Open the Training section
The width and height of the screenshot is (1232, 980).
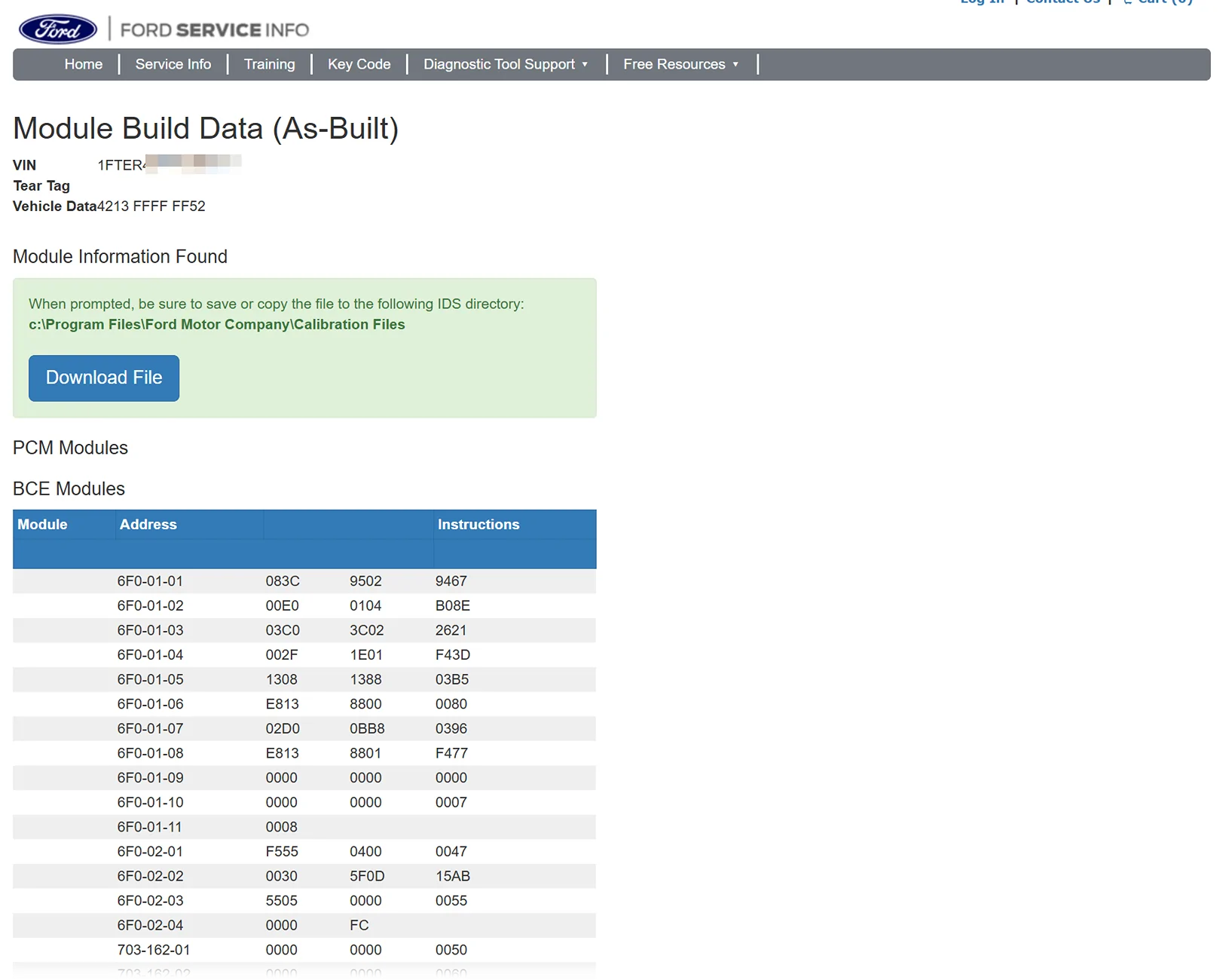[x=269, y=64]
